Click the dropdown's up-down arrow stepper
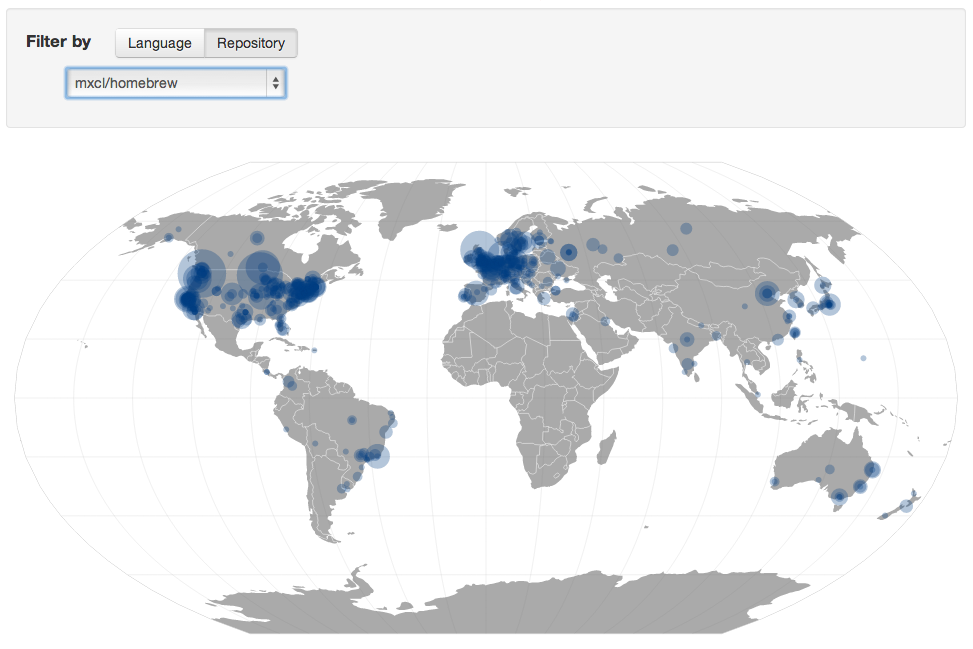The width and height of the screenshot is (973, 649). click(276, 83)
